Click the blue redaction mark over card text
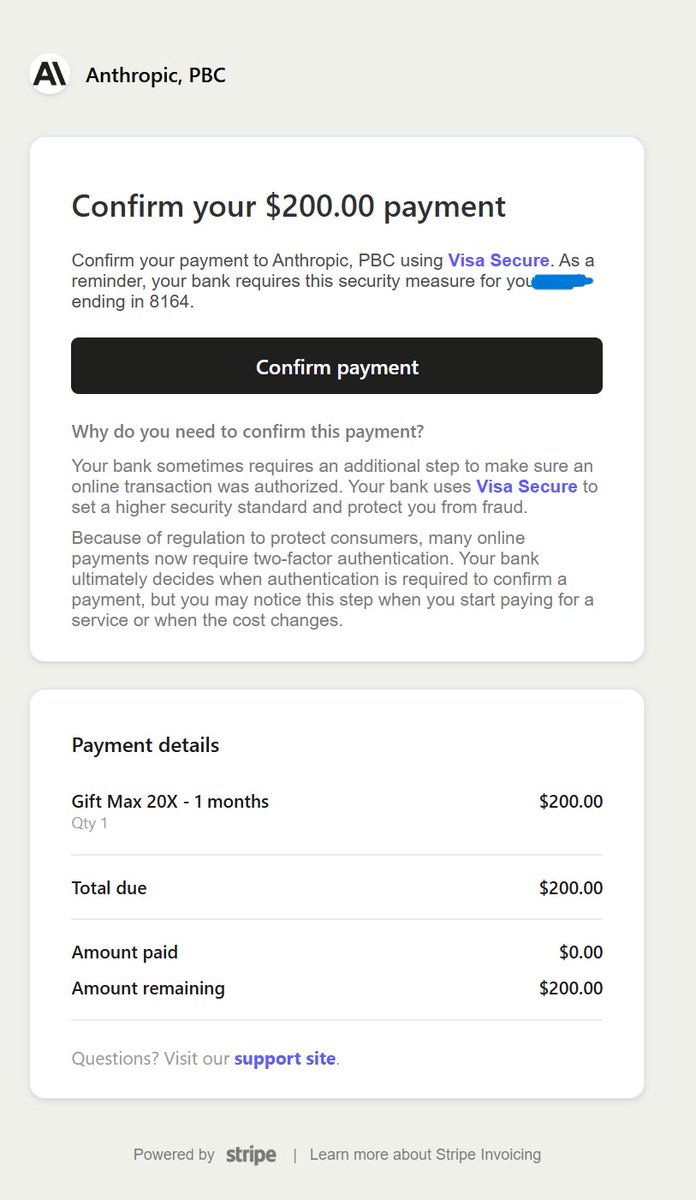The image size is (696, 1200). click(x=563, y=282)
